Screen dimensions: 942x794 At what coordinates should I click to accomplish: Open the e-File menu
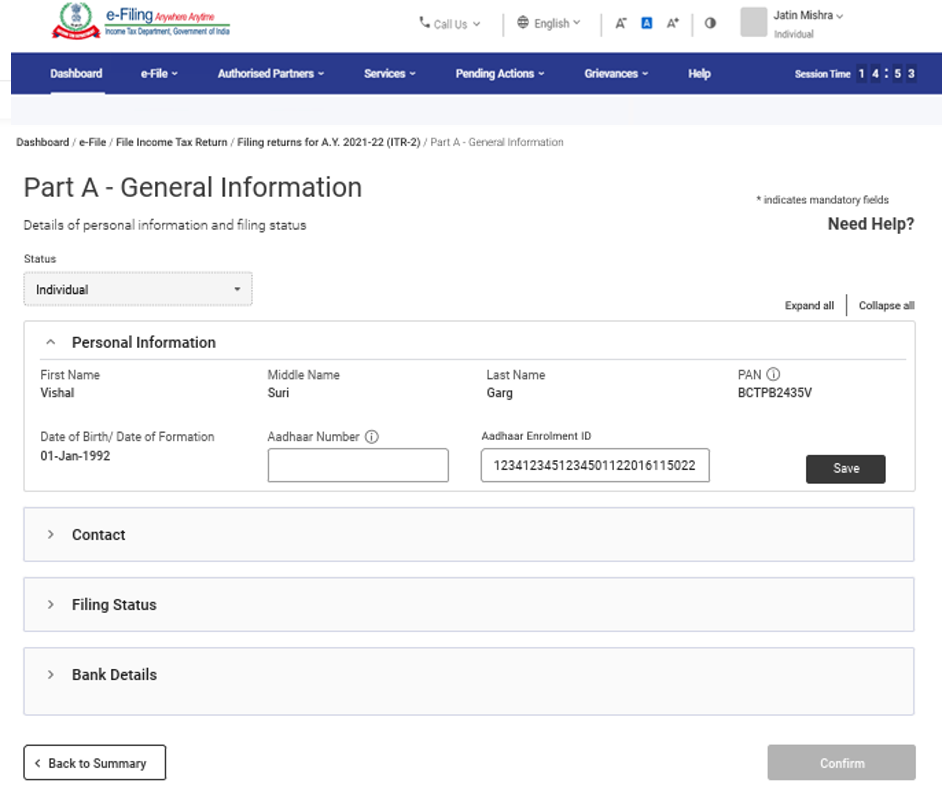click(159, 74)
